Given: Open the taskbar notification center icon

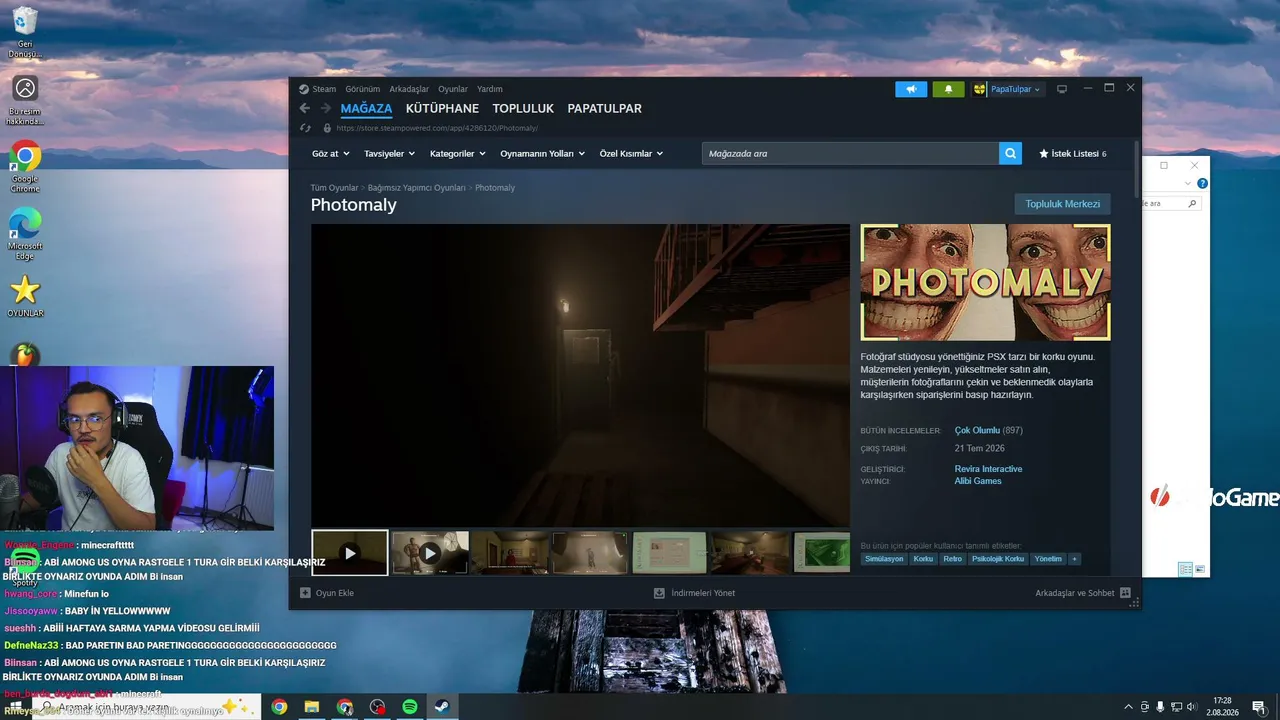Looking at the screenshot, I should [x=1258, y=707].
